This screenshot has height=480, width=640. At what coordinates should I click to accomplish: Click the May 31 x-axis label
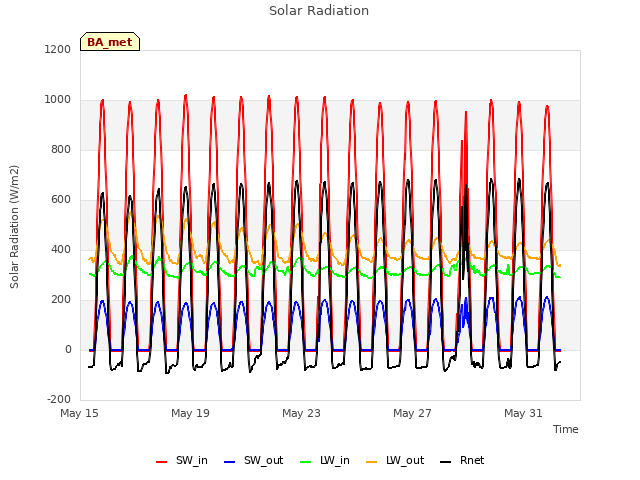point(523,413)
